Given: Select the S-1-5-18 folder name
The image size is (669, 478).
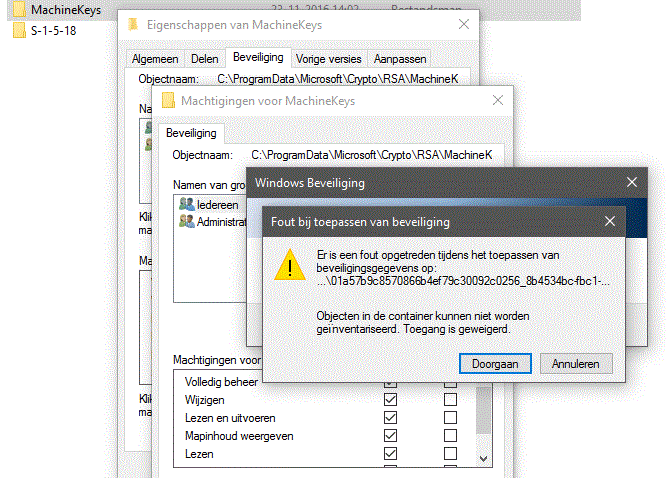Looking at the screenshot, I should (53, 30).
